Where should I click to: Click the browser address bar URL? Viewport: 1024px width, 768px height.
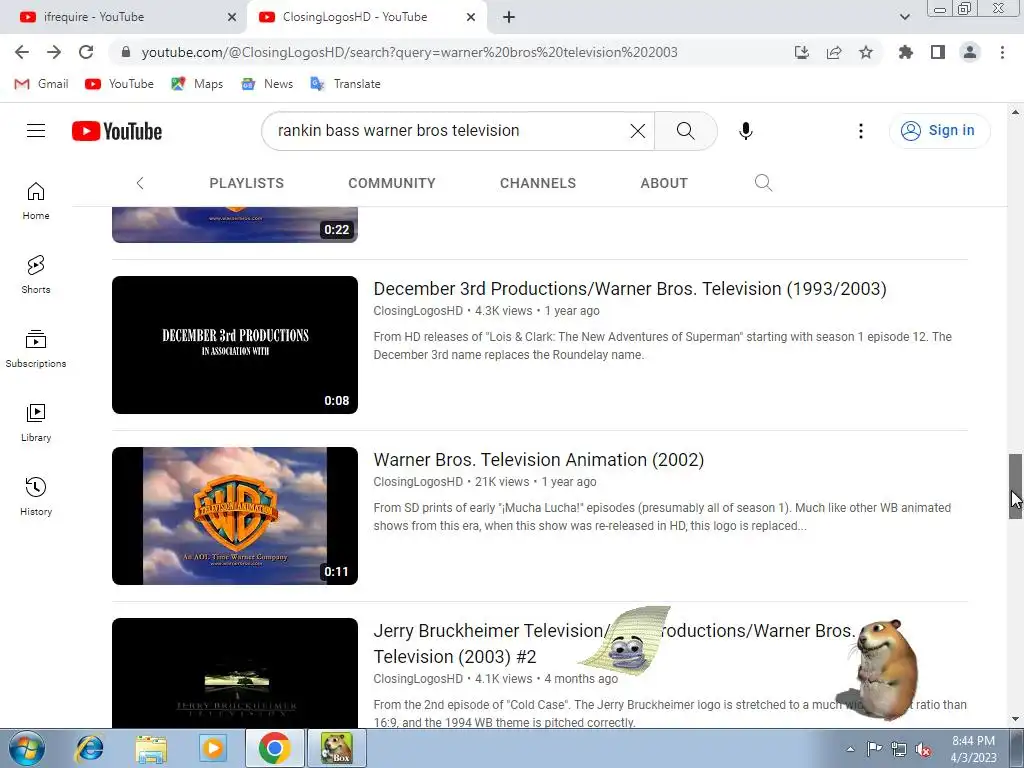409,52
